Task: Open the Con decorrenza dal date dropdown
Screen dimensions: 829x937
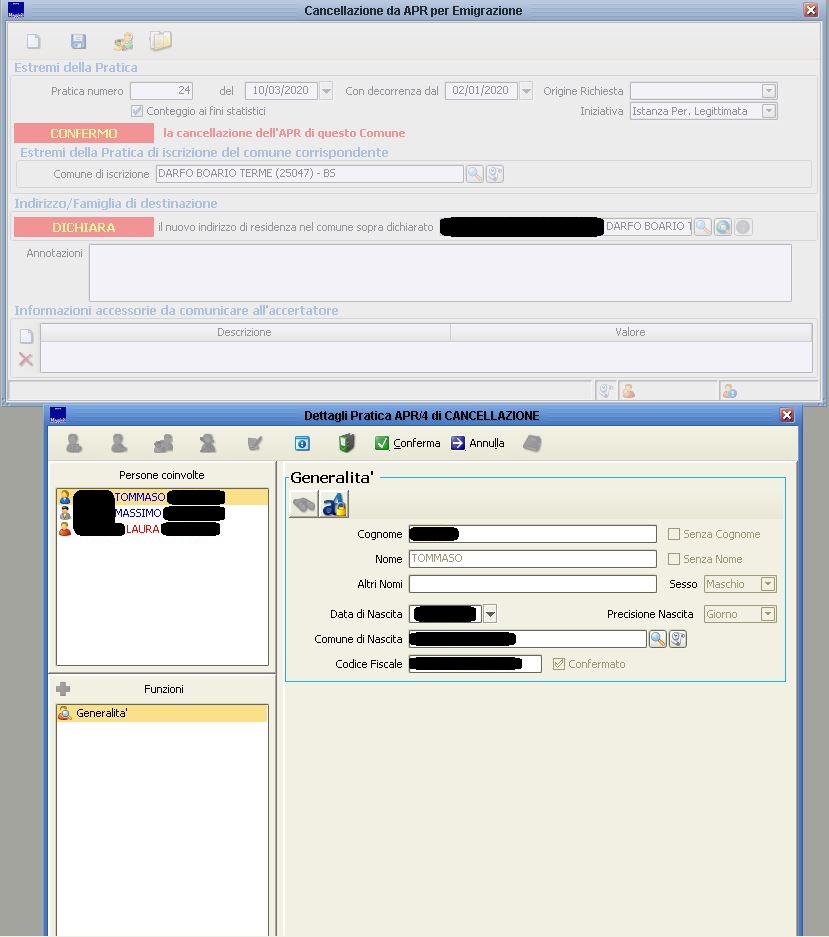Action: click(x=526, y=91)
